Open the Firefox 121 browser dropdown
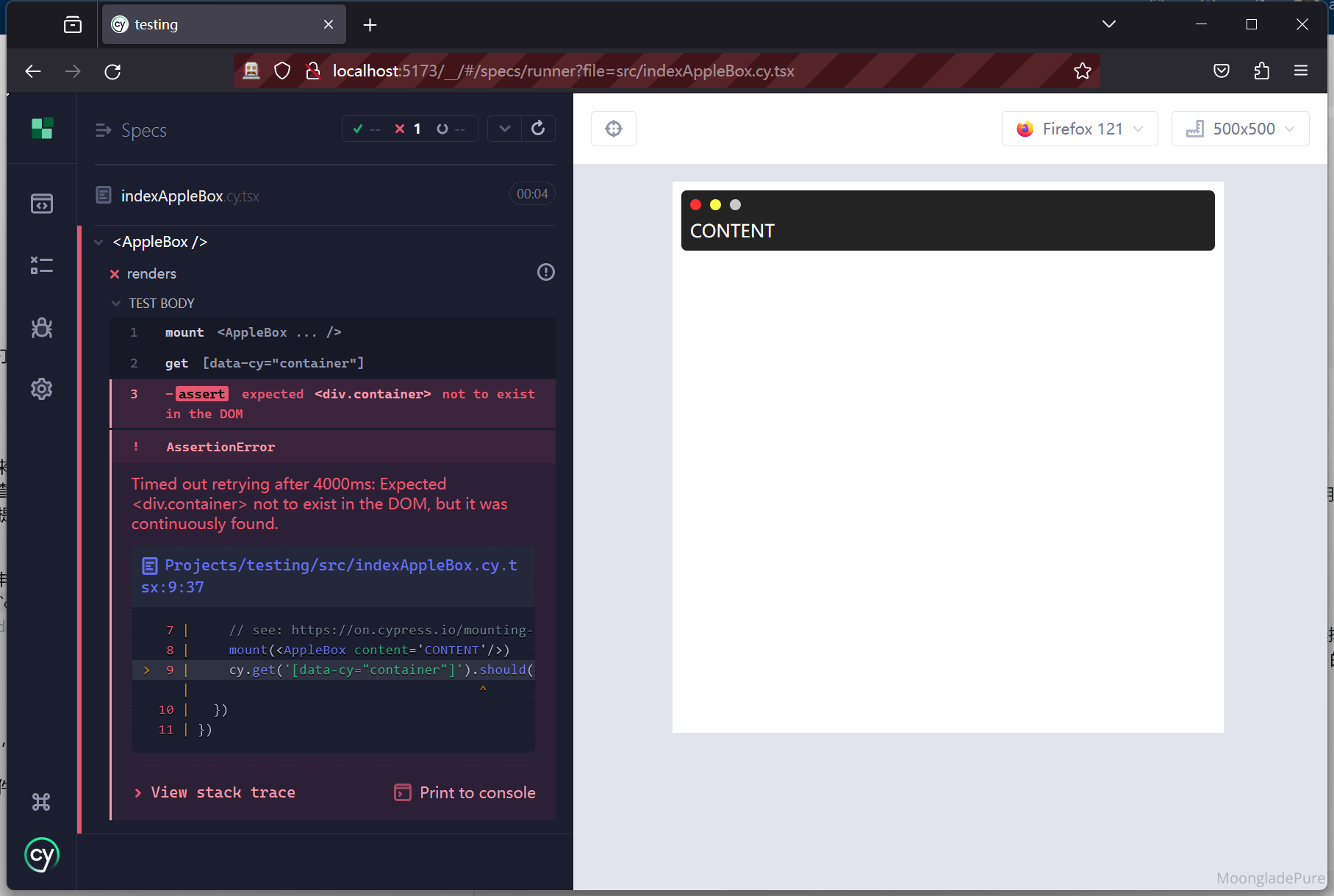The width and height of the screenshot is (1334, 896). 1079,129
